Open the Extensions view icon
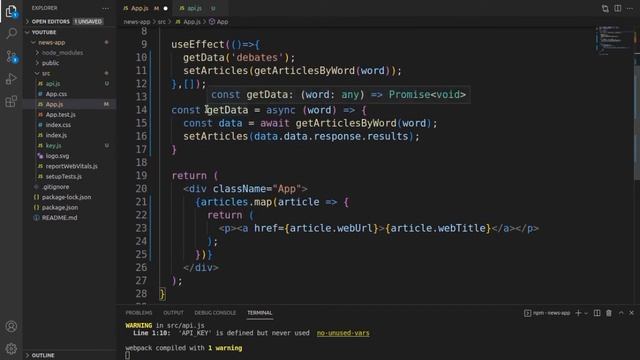640x360 pixels. (x=11, y=101)
